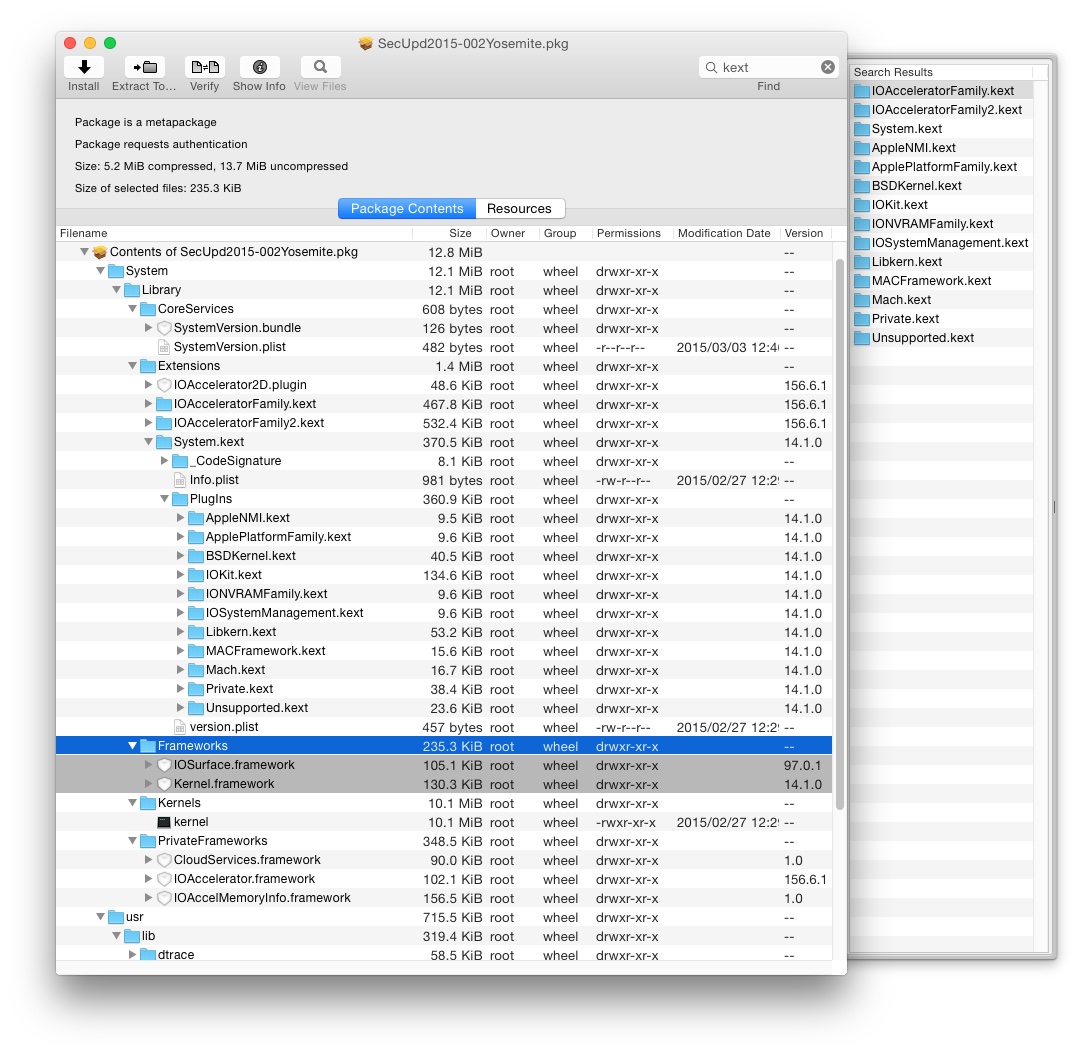Collapse the Frameworks folder
The image size is (1074, 1055).
tap(132, 745)
